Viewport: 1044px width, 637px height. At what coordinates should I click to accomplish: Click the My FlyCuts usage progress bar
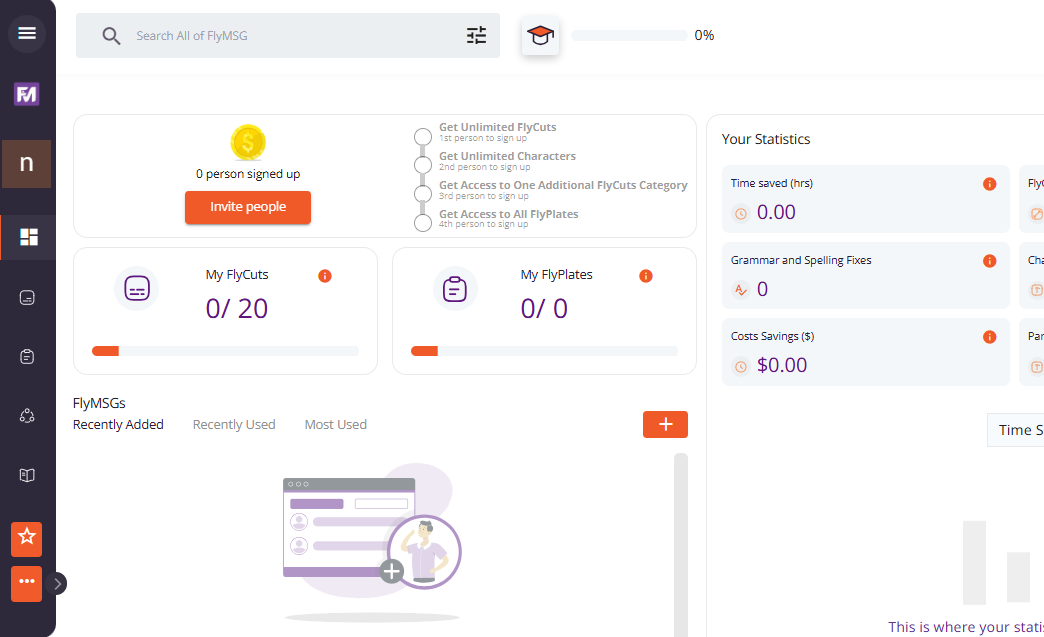pos(225,351)
